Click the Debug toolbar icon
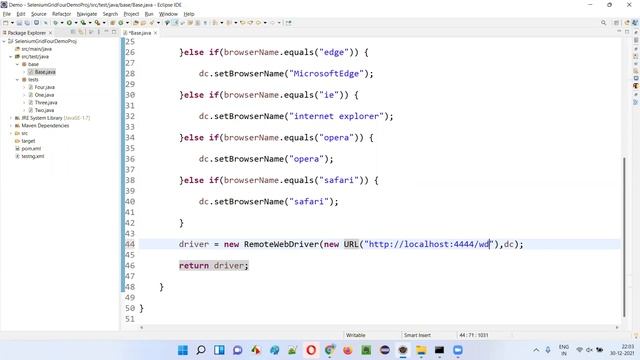Image resolution: width=640 pixels, height=360 pixels. [x=56, y=23]
